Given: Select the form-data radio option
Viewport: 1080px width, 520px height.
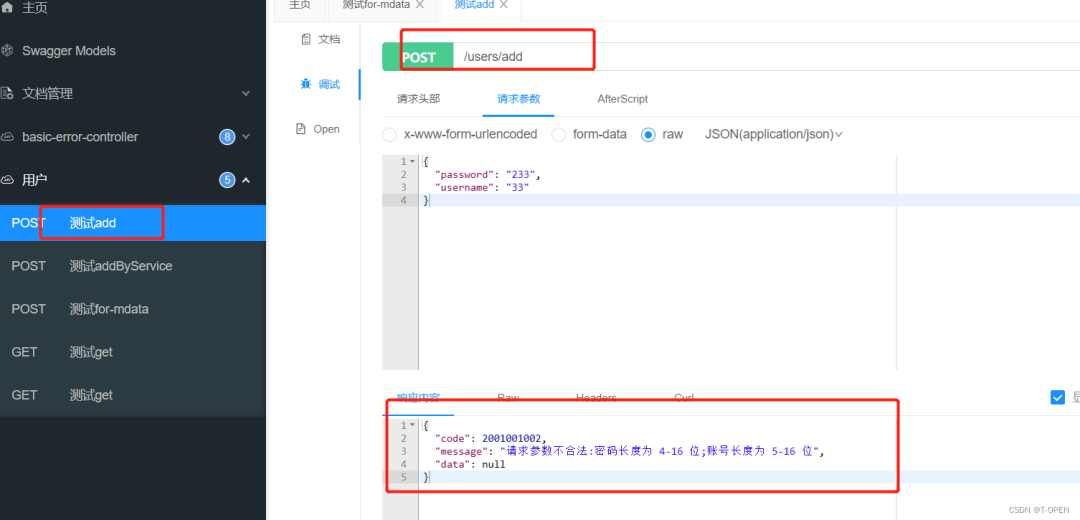Looking at the screenshot, I should click(559, 134).
